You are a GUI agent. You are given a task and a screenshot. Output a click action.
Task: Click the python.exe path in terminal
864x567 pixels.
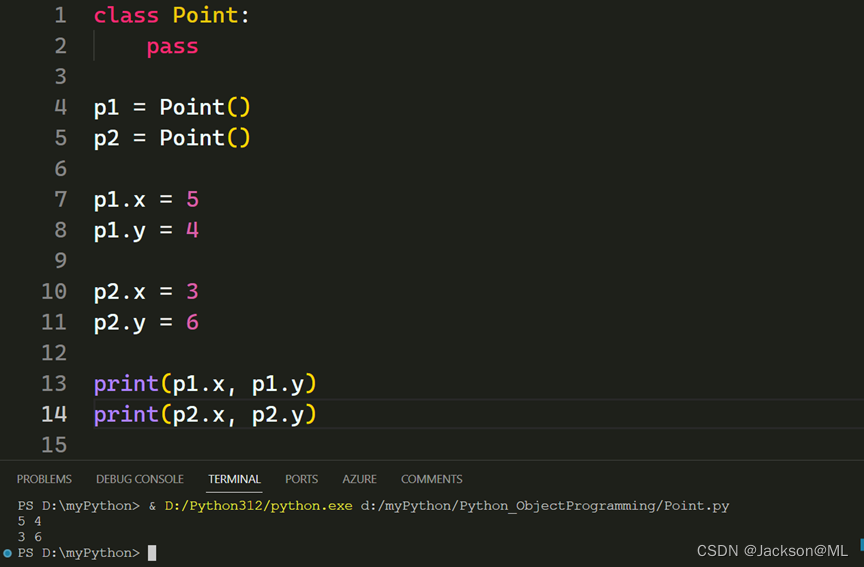(x=259, y=506)
